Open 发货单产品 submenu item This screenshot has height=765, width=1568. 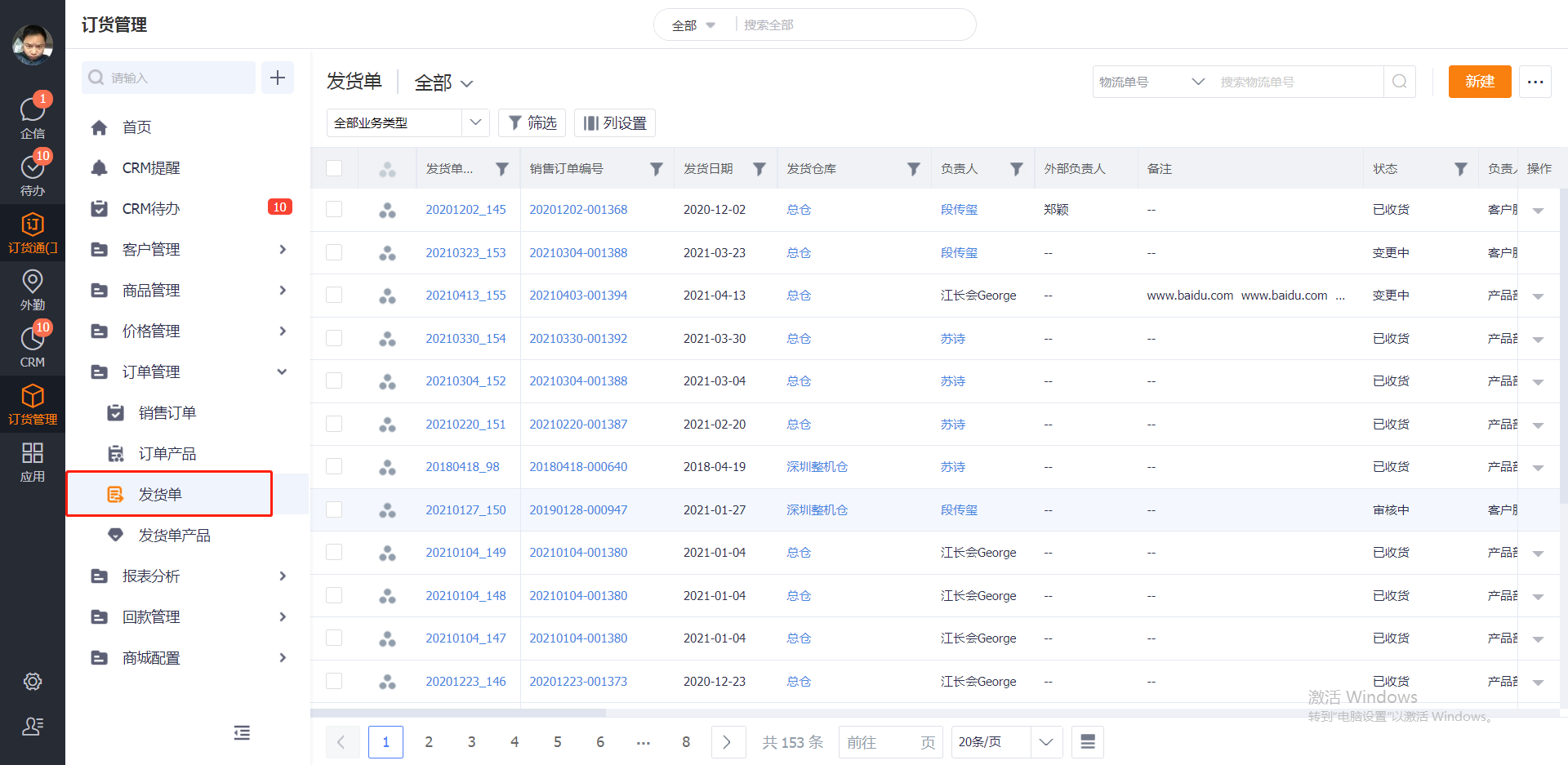[x=189, y=535]
